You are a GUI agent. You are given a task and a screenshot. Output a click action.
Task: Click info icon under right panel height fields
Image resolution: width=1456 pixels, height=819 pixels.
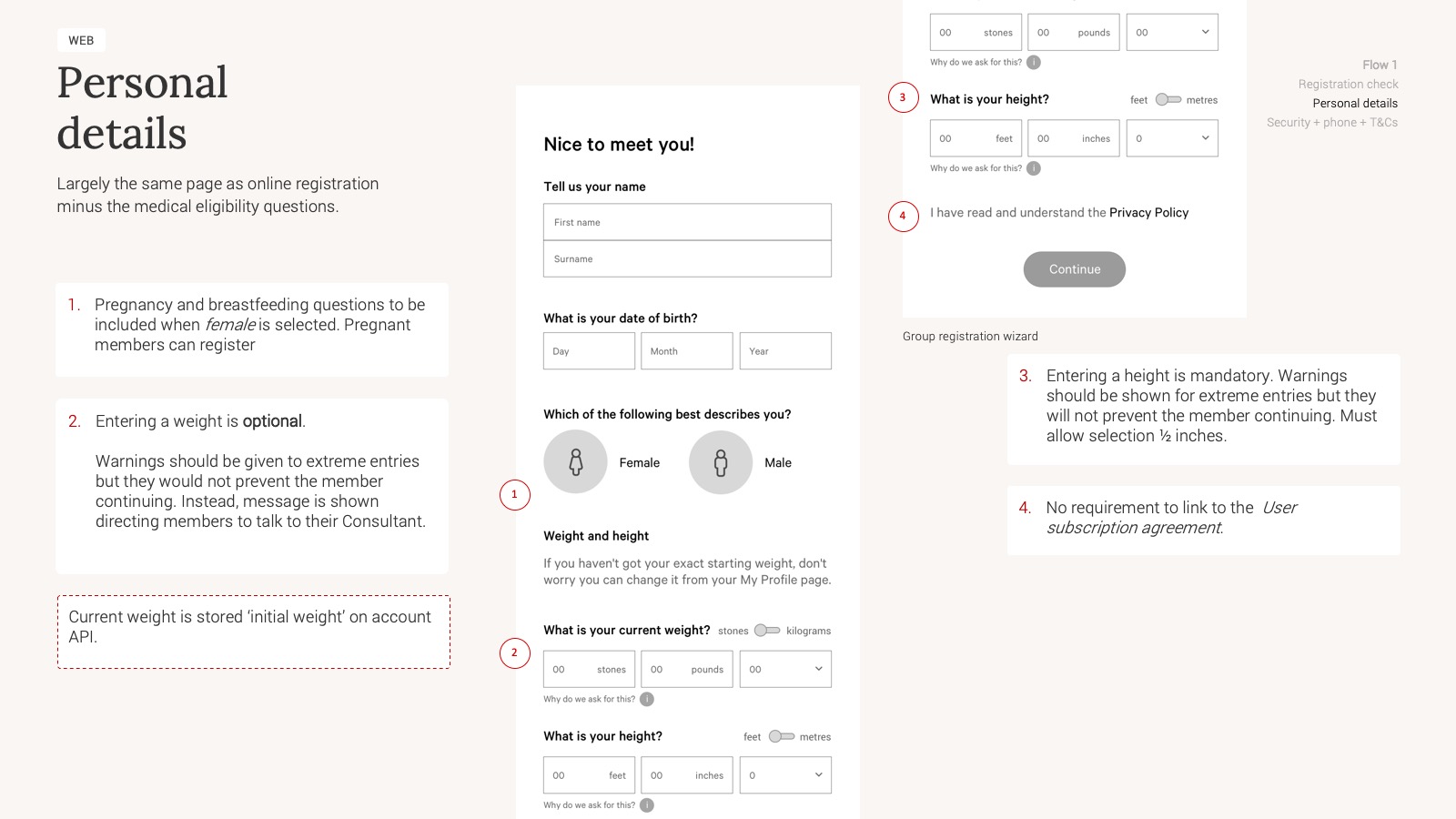pyautogui.click(x=1034, y=168)
